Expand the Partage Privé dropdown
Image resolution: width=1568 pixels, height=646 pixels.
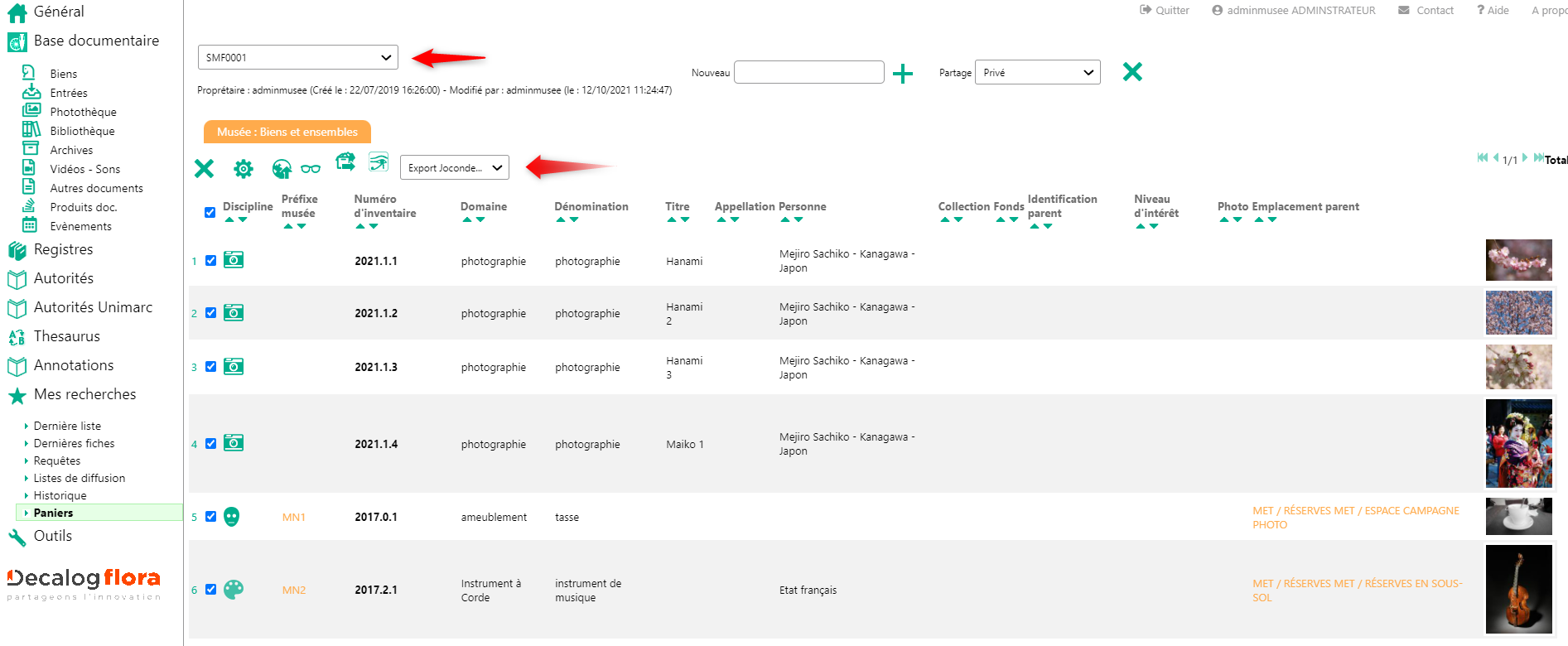(1038, 73)
